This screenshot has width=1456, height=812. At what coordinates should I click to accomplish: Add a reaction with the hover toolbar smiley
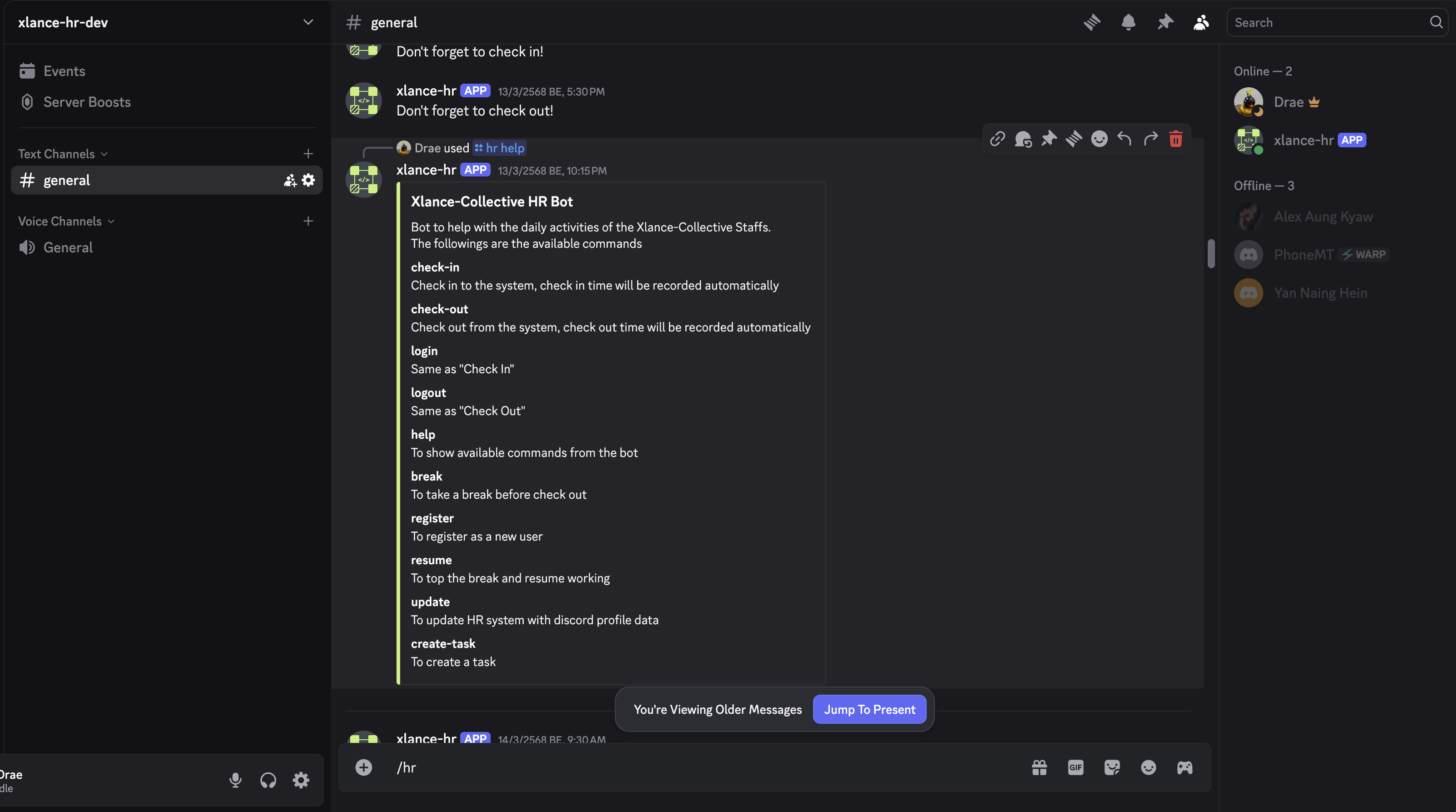pyautogui.click(x=1099, y=139)
